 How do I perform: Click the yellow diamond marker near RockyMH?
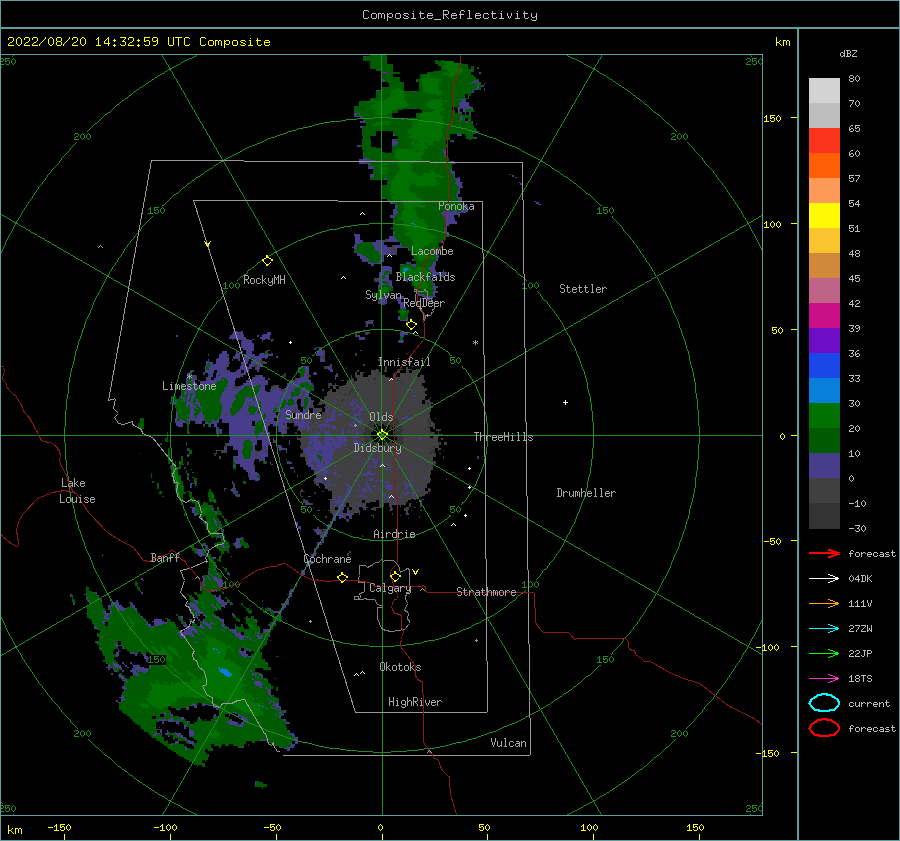tap(267, 261)
